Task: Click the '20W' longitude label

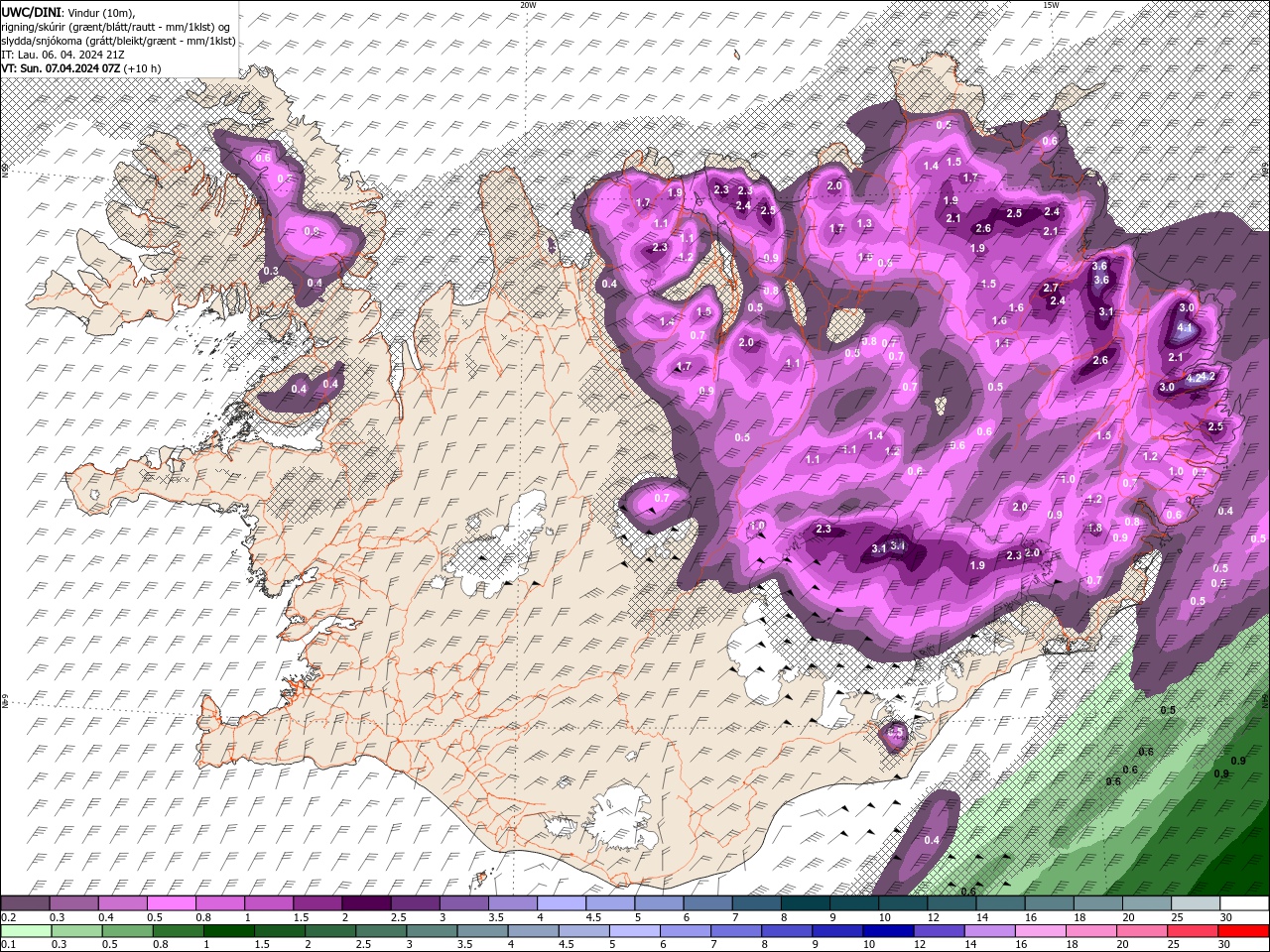Action: point(528,5)
